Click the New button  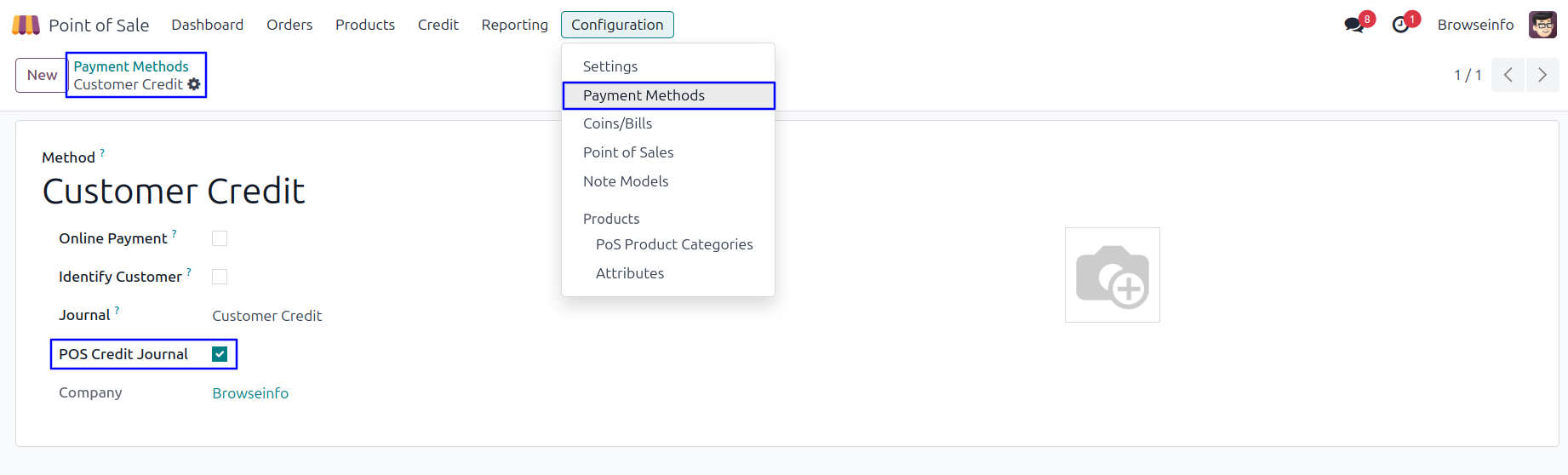point(42,75)
